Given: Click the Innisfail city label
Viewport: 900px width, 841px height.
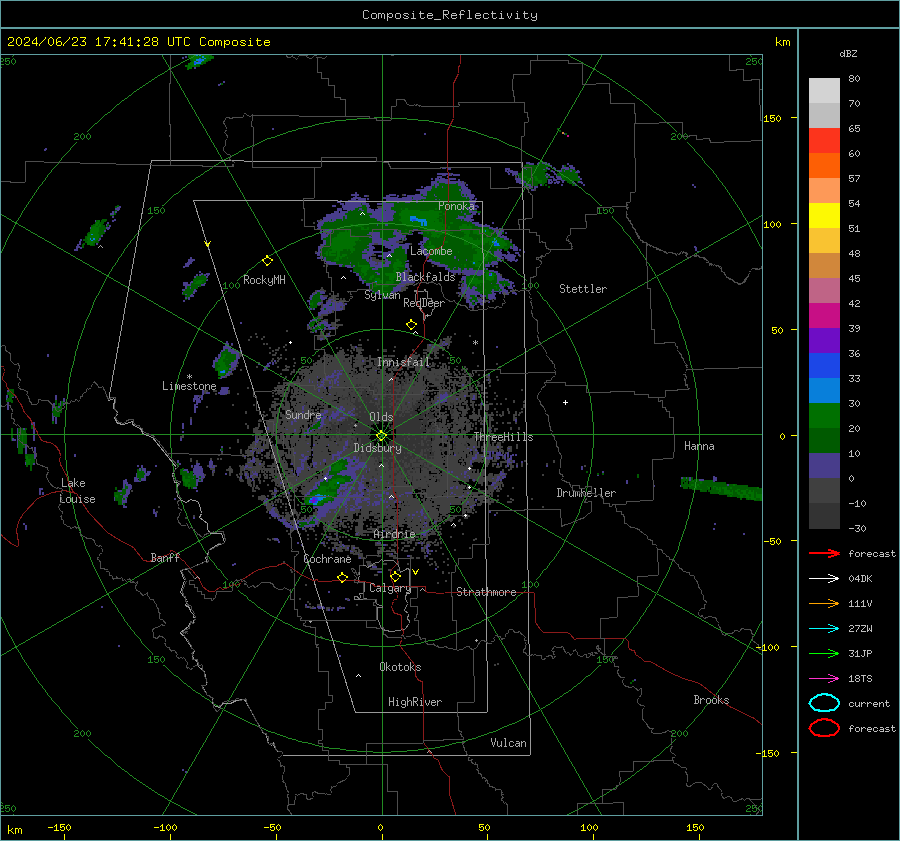Looking at the screenshot, I should tap(403, 362).
